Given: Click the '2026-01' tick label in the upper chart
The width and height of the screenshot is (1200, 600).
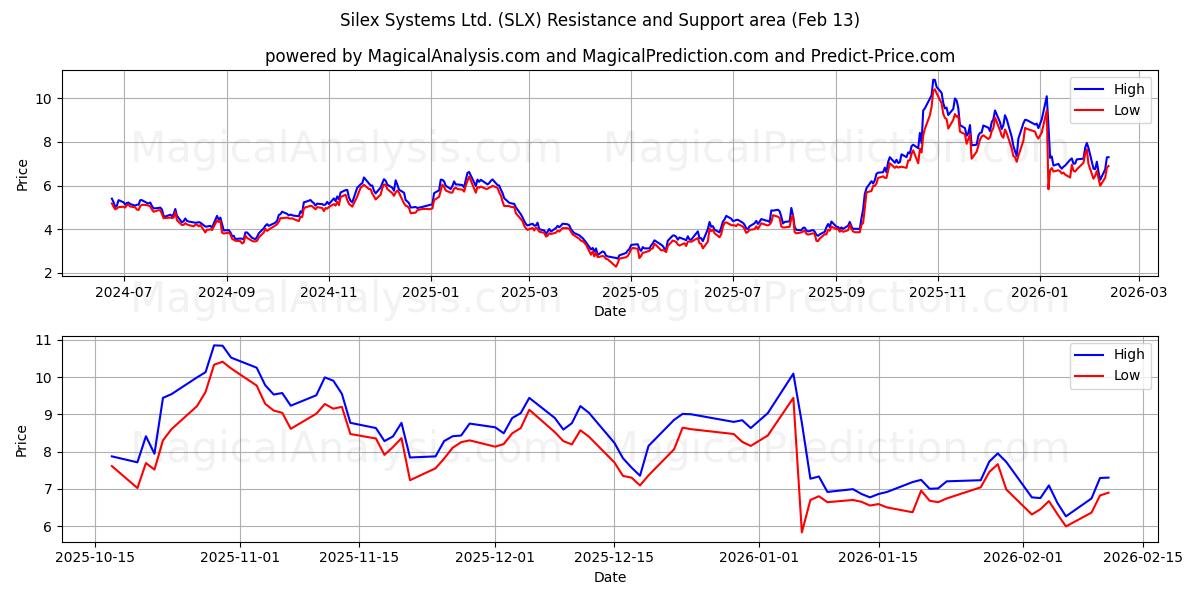Looking at the screenshot, I should [x=1040, y=292].
